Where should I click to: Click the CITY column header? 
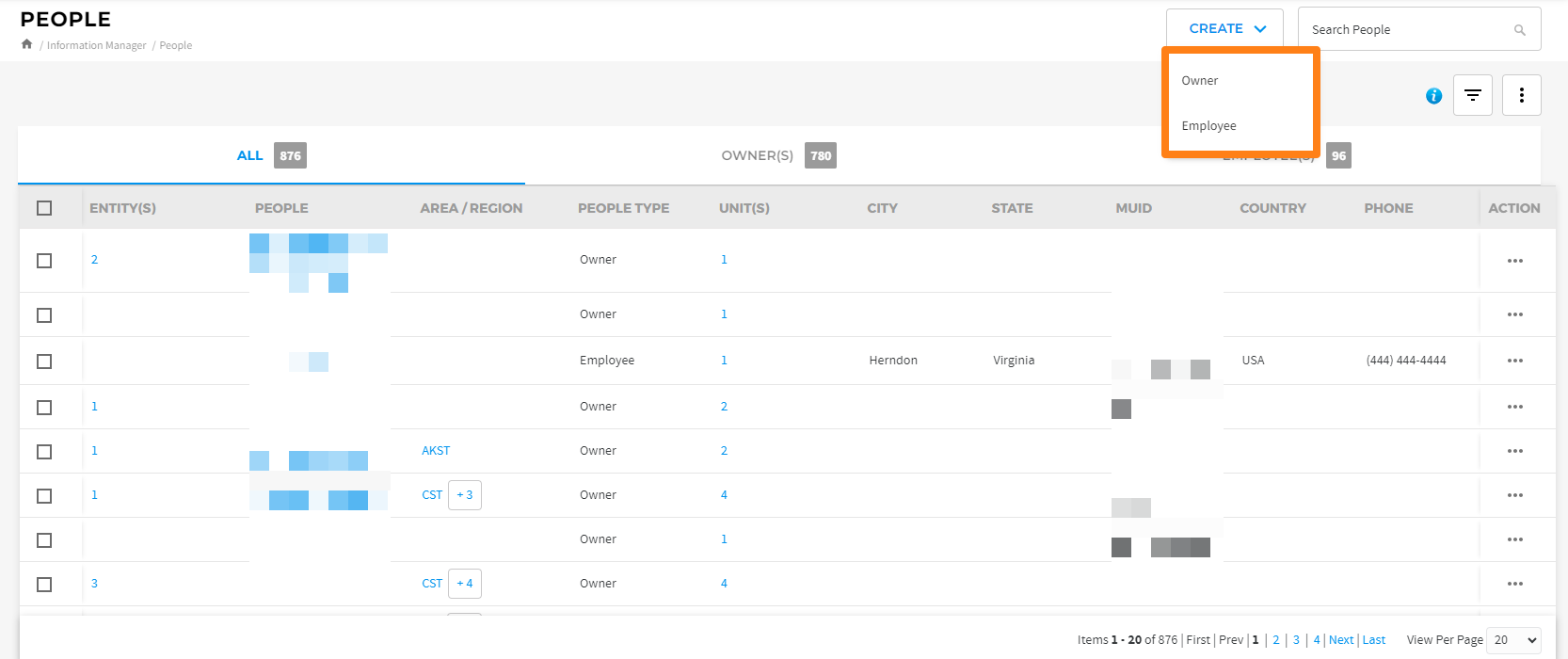882,208
